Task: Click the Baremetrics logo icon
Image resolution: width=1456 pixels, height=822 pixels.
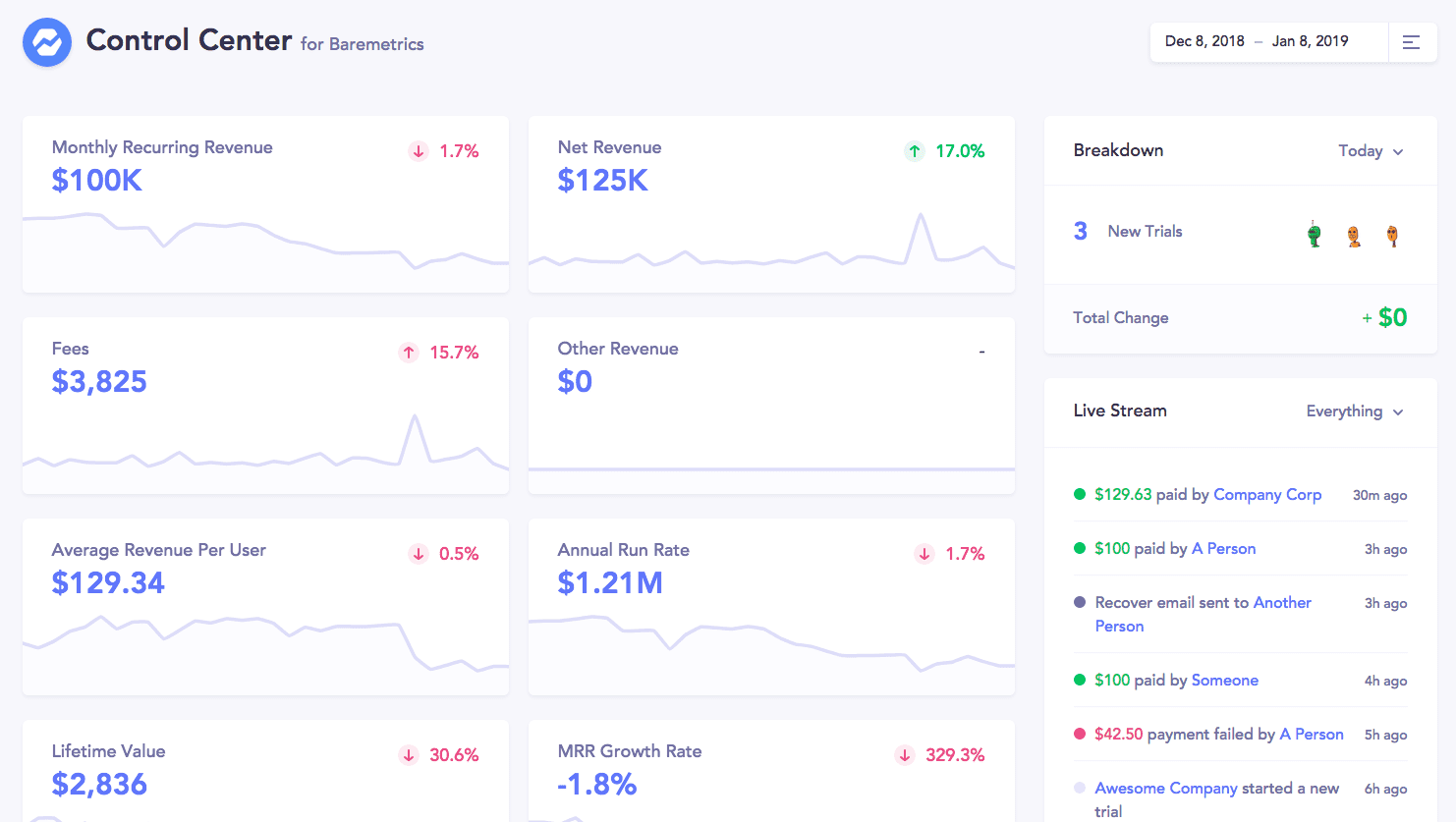Action: point(47,42)
